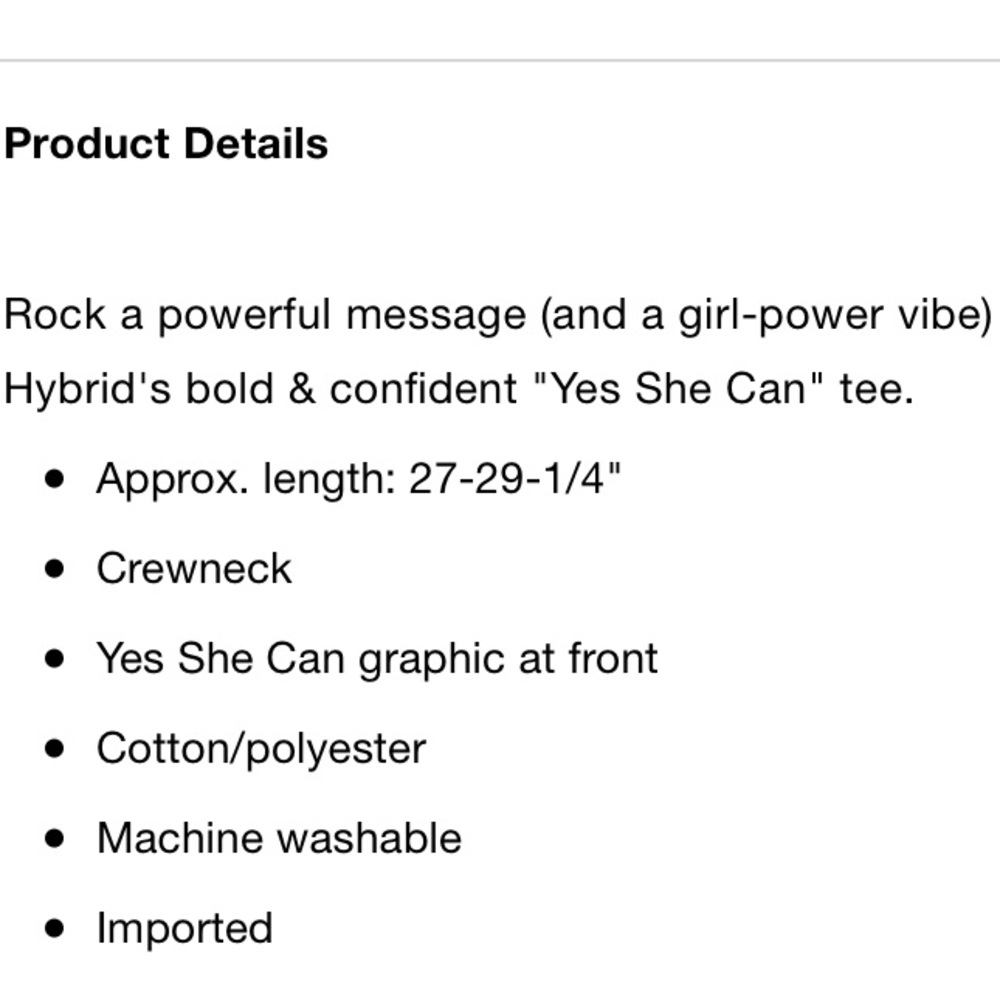1000x1000 pixels.
Task: Click the 27-29-1/4" measurement value
Action: pyautogui.click(x=514, y=477)
